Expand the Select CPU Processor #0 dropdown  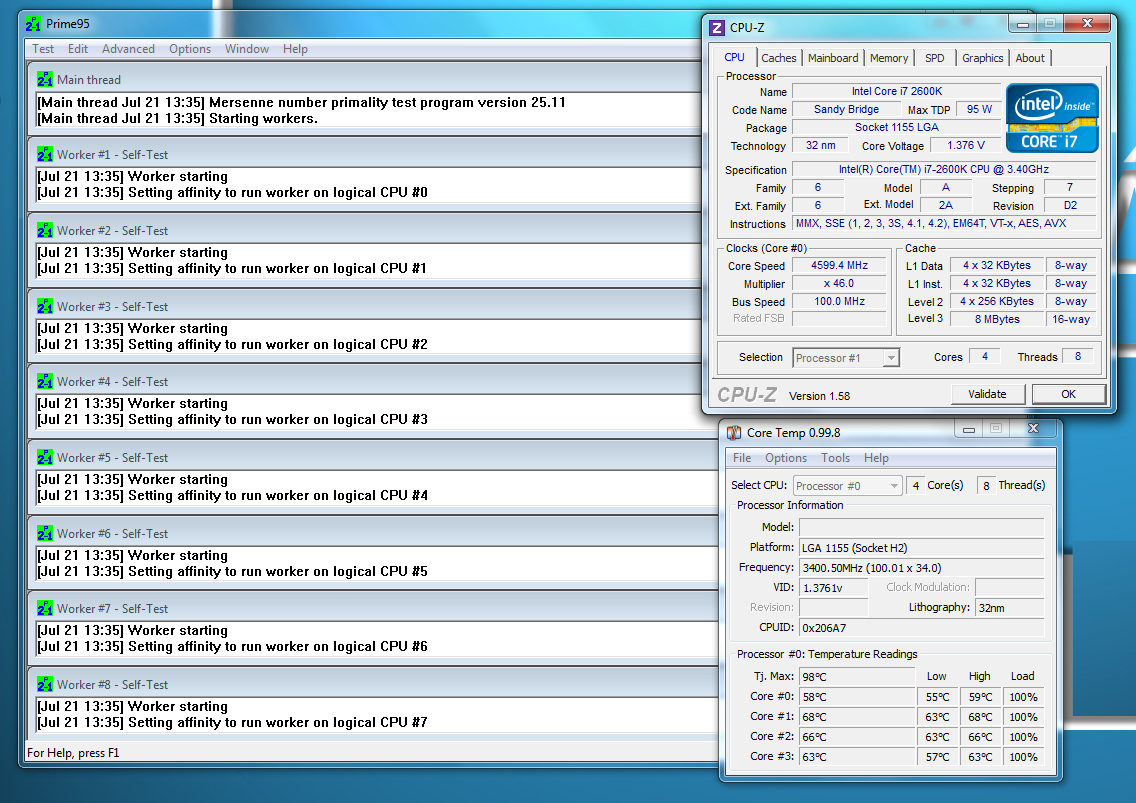pos(848,486)
